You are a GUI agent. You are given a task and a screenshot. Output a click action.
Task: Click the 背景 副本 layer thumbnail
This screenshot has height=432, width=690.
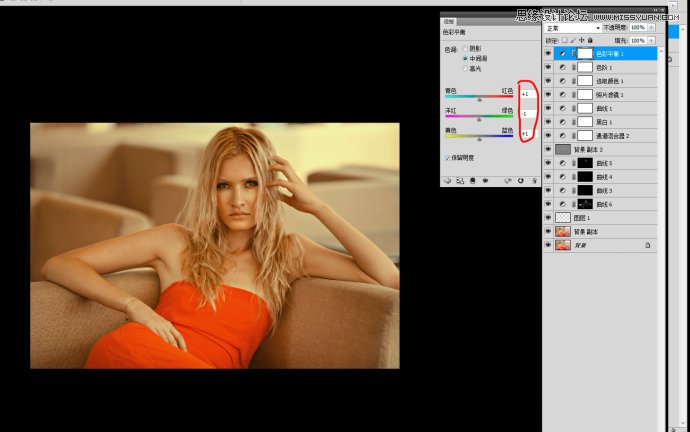[x=563, y=231]
